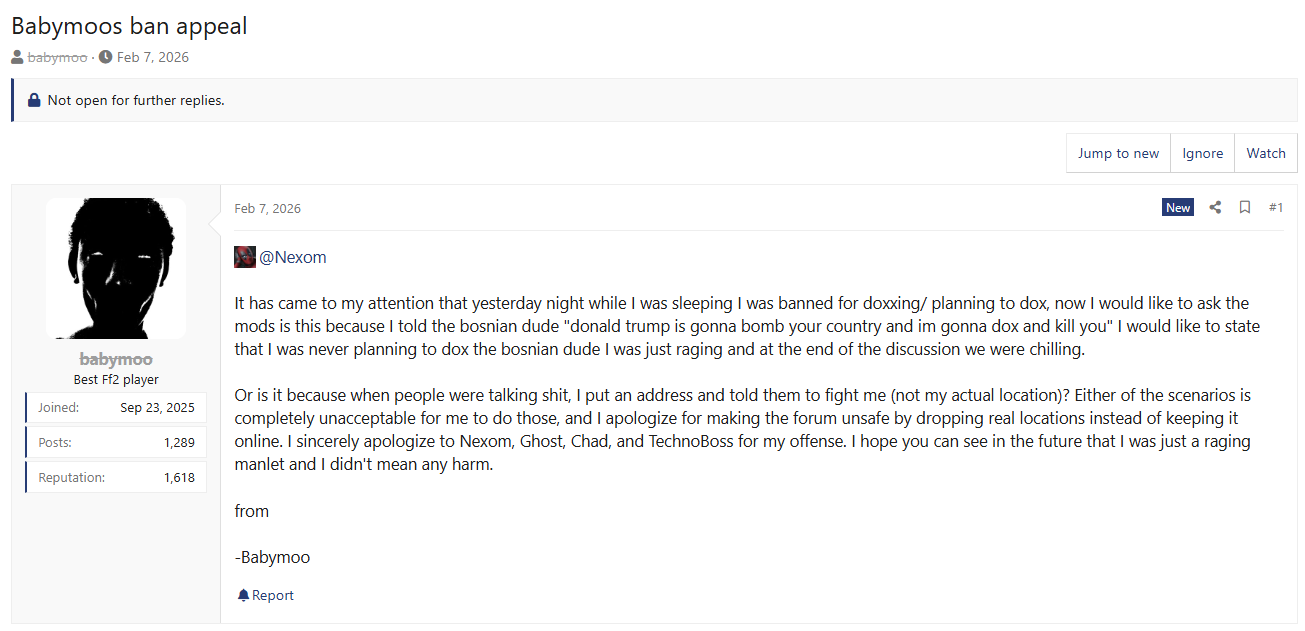The height and width of the screenshot is (631, 1305).
Task: Click the user icon beside thread author
Action: click(18, 57)
